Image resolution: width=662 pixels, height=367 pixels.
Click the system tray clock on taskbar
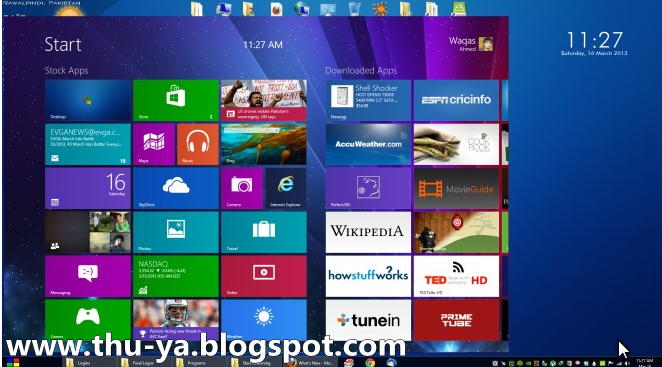(645, 363)
